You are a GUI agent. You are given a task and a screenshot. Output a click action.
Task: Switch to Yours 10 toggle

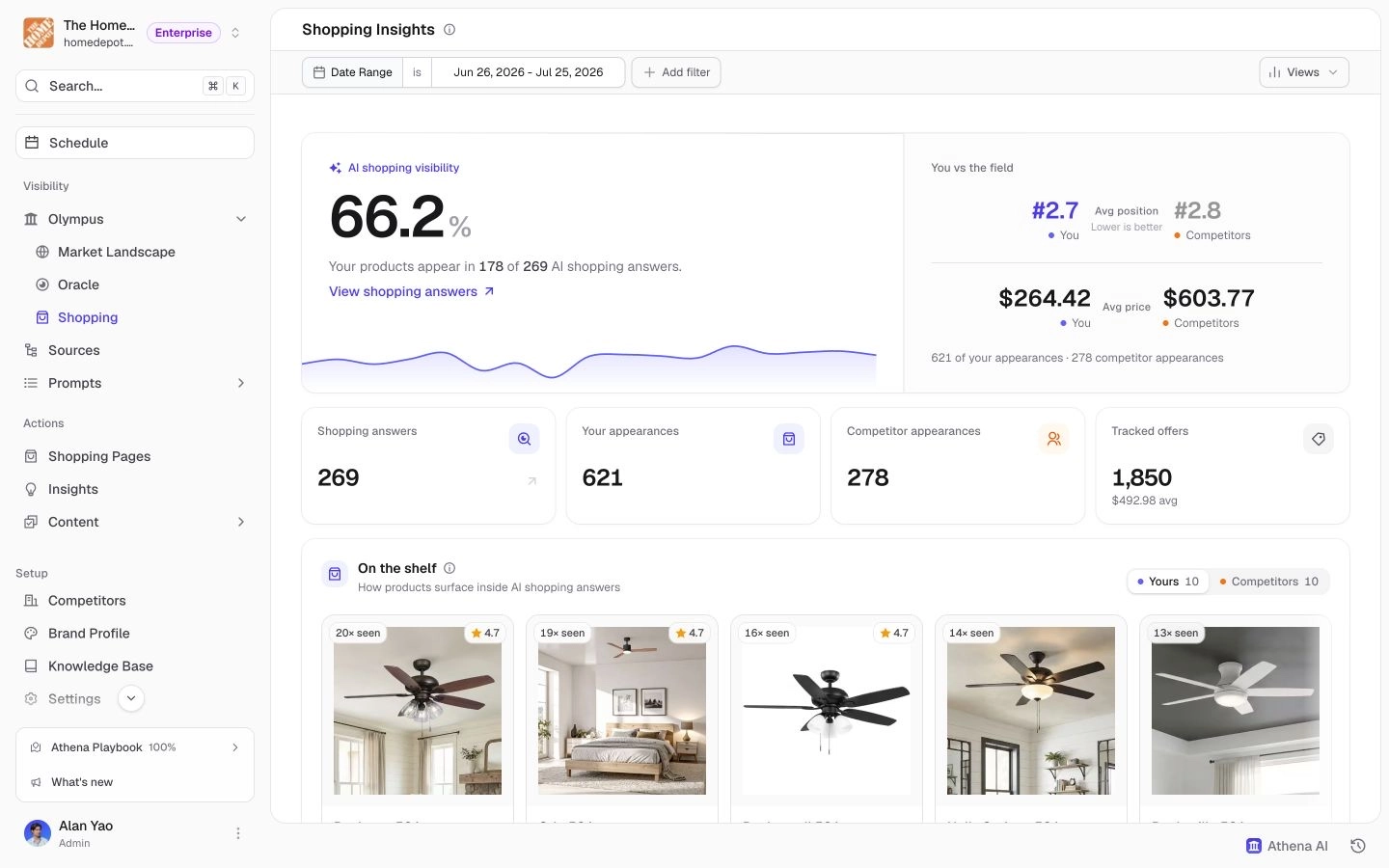pyautogui.click(x=1168, y=582)
